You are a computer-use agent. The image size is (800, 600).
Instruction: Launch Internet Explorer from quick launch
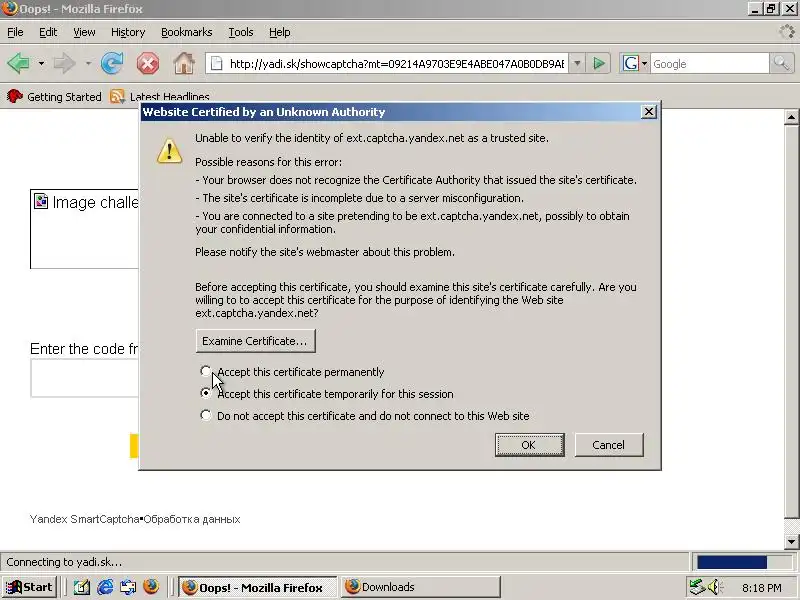(105, 587)
